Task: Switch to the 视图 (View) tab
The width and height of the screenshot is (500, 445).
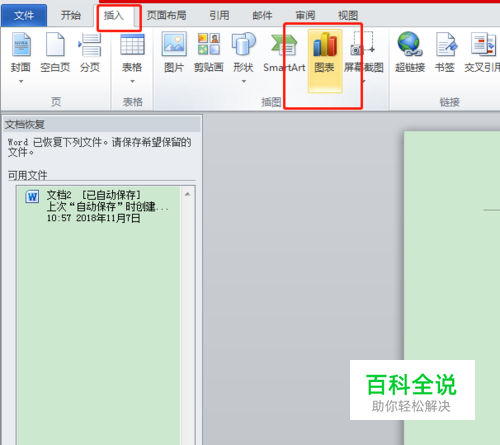Action: click(x=348, y=15)
